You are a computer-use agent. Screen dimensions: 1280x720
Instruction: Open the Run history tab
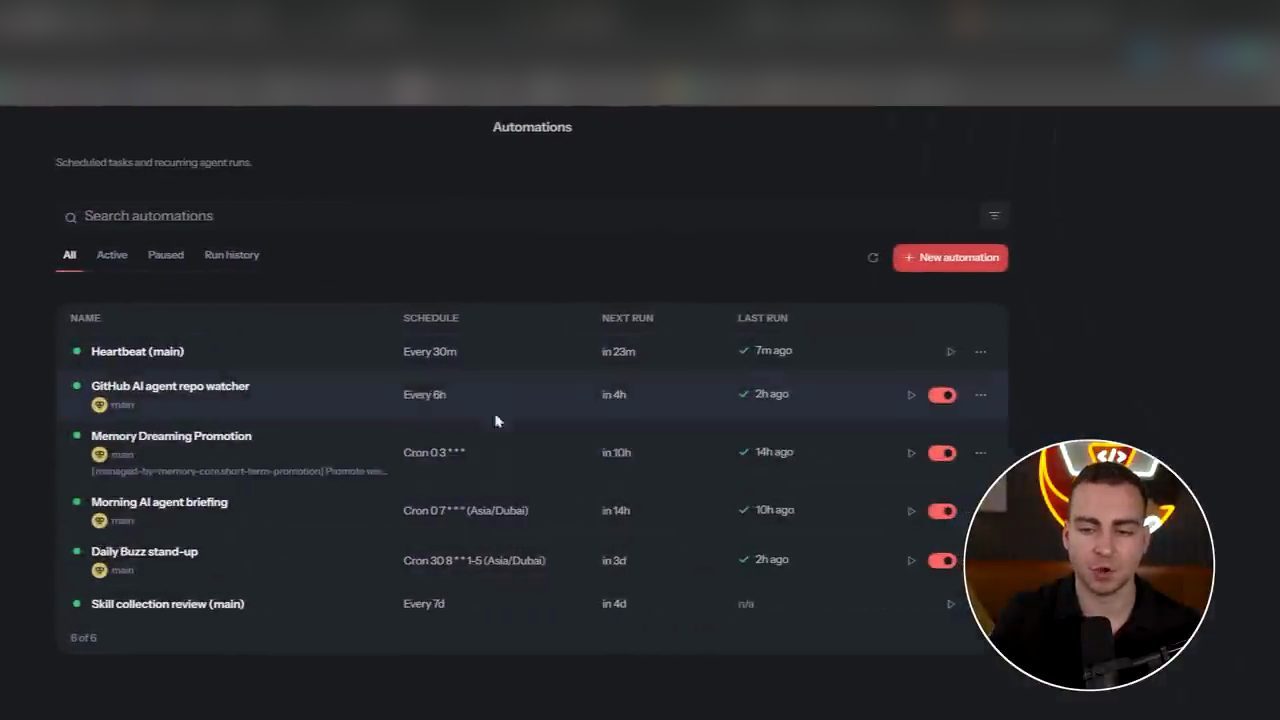[232, 255]
